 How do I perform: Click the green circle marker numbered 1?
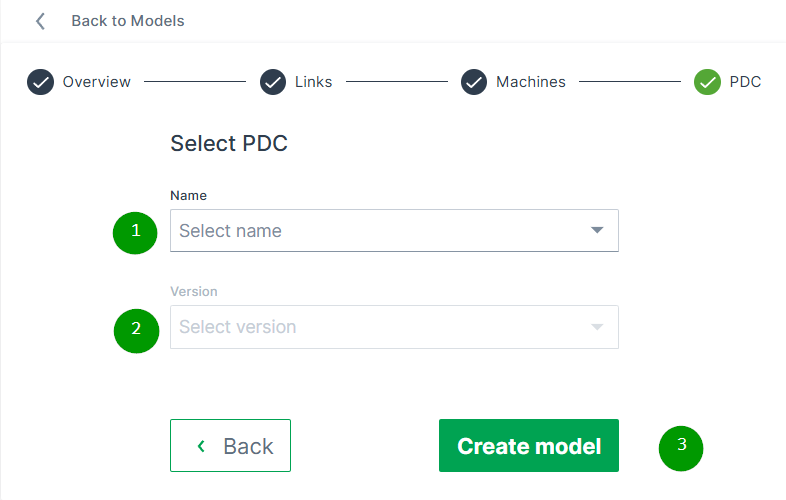(136, 232)
